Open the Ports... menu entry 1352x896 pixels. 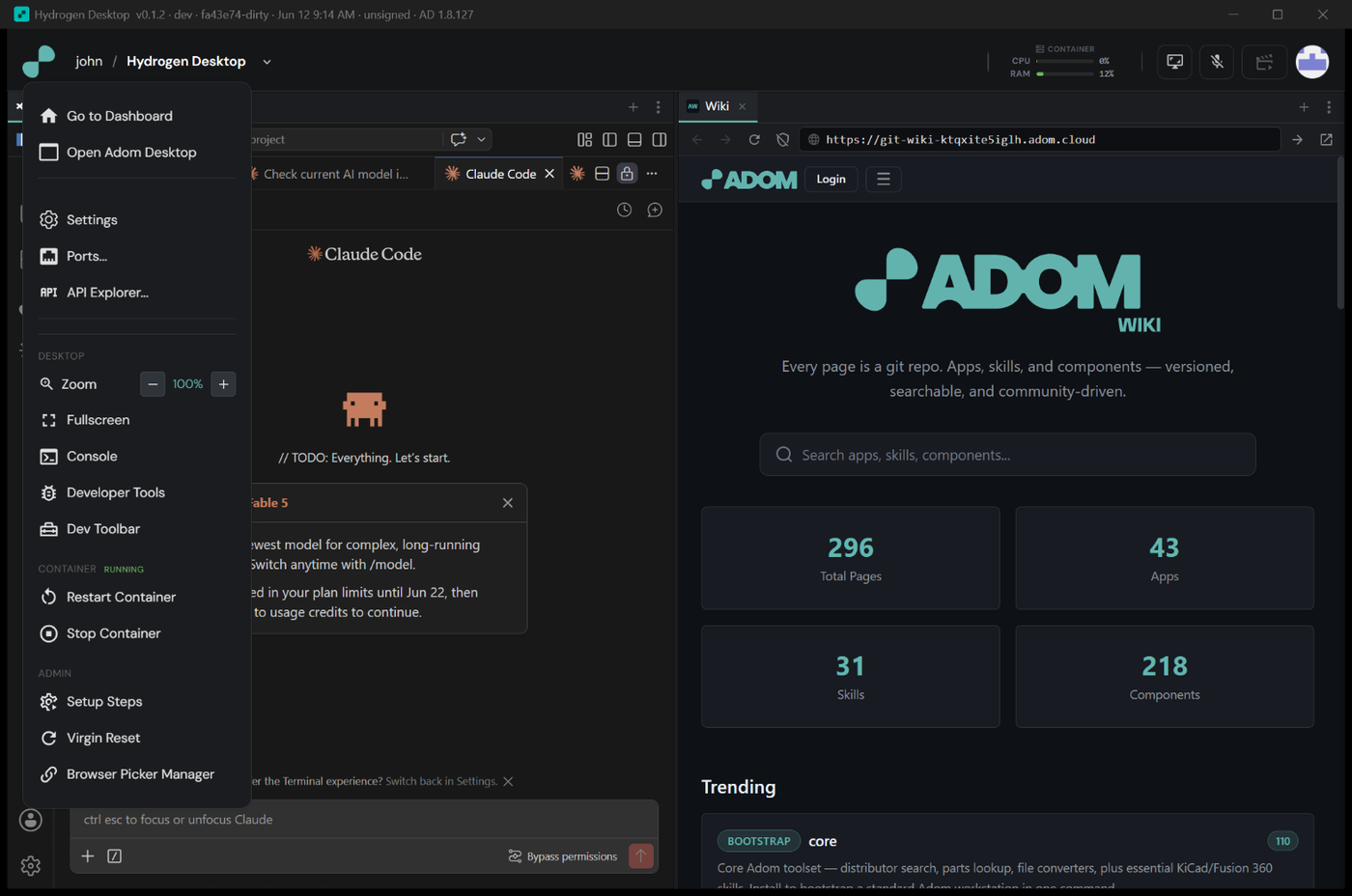tap(137, 256)
